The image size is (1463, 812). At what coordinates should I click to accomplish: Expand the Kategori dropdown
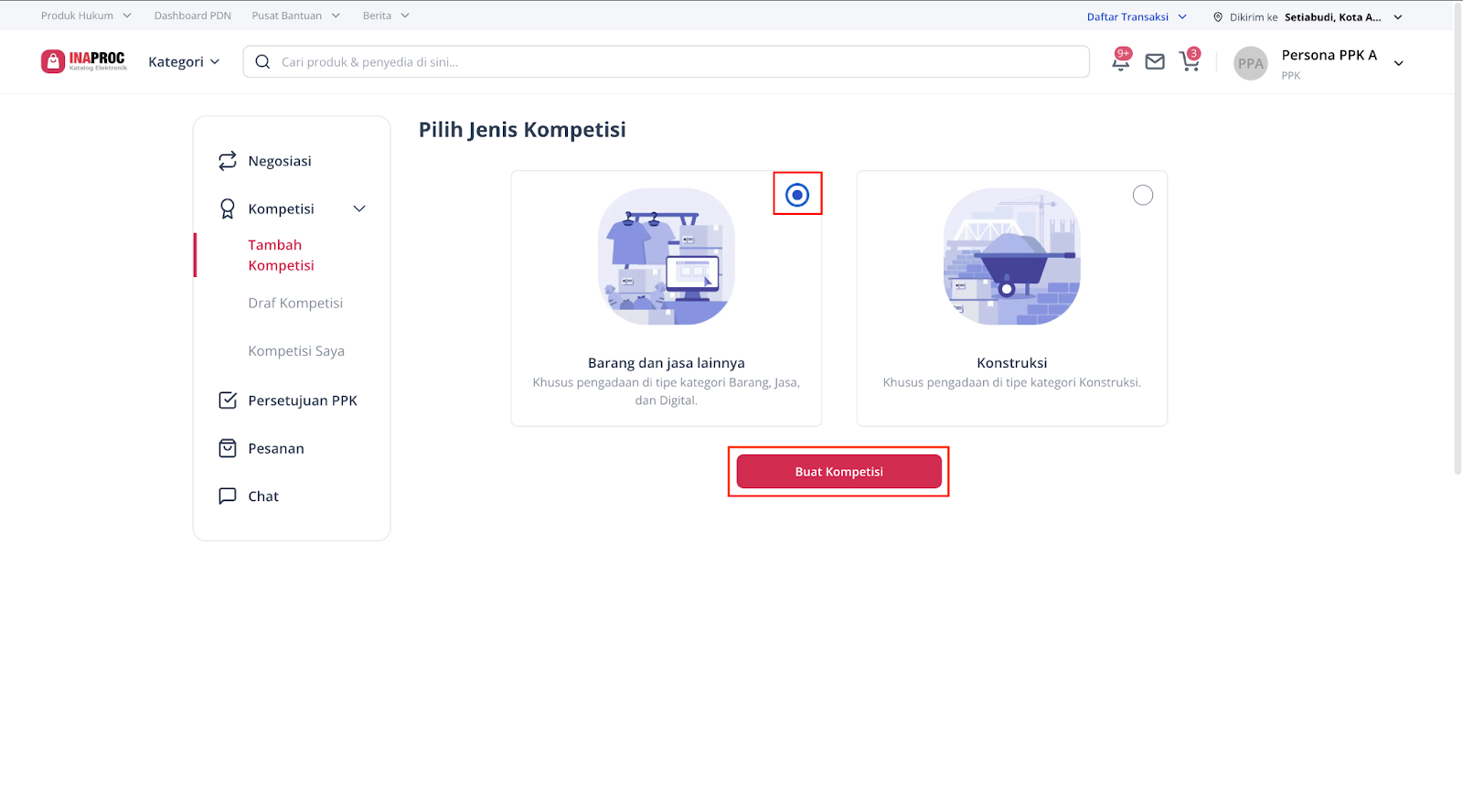[184, 62]
